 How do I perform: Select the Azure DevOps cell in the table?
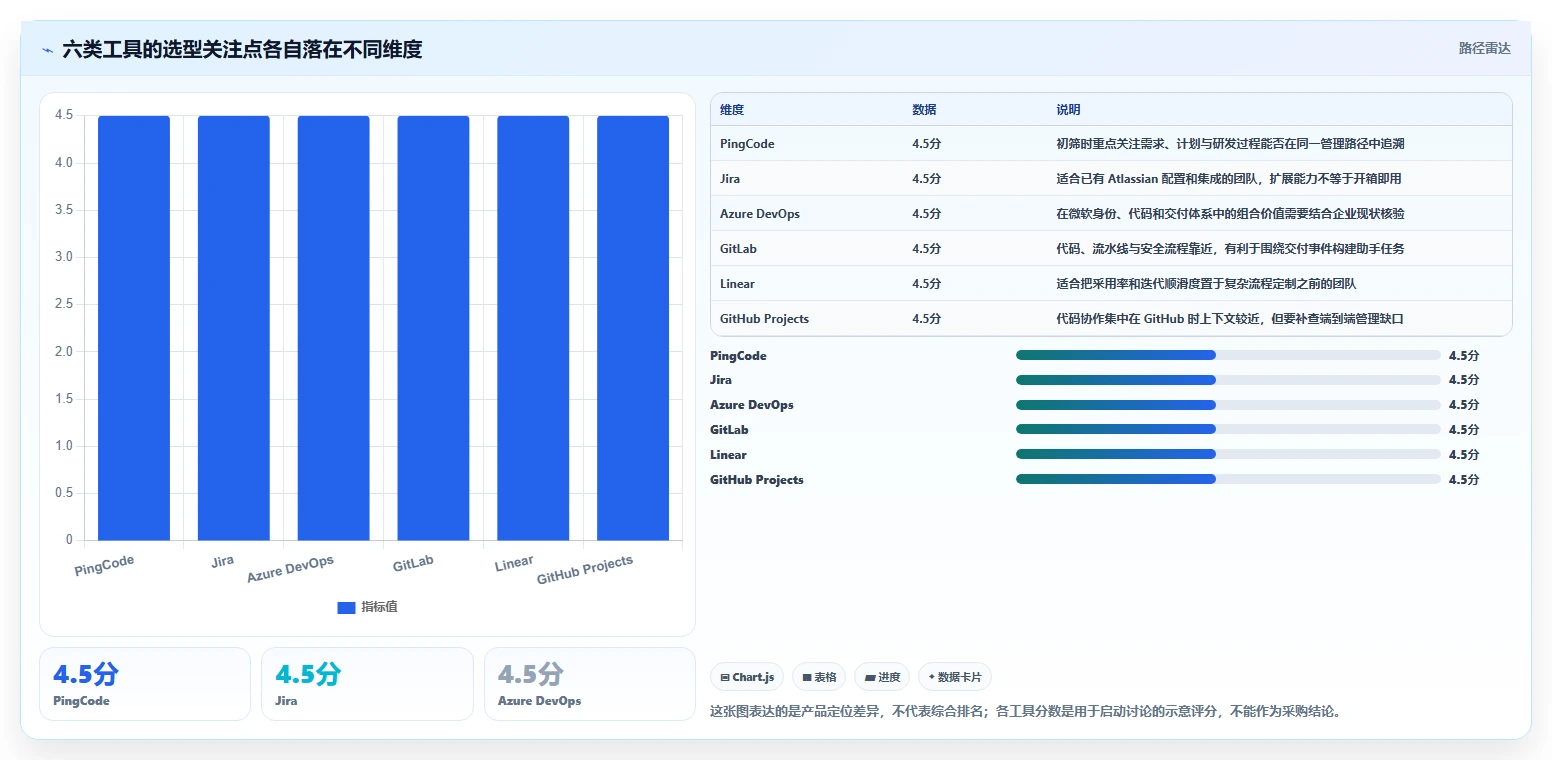point(760,214)
